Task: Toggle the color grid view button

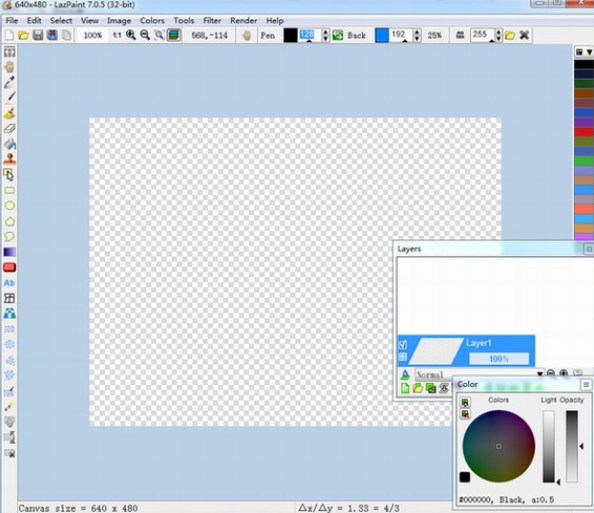Action: click(x=465, y=402)
